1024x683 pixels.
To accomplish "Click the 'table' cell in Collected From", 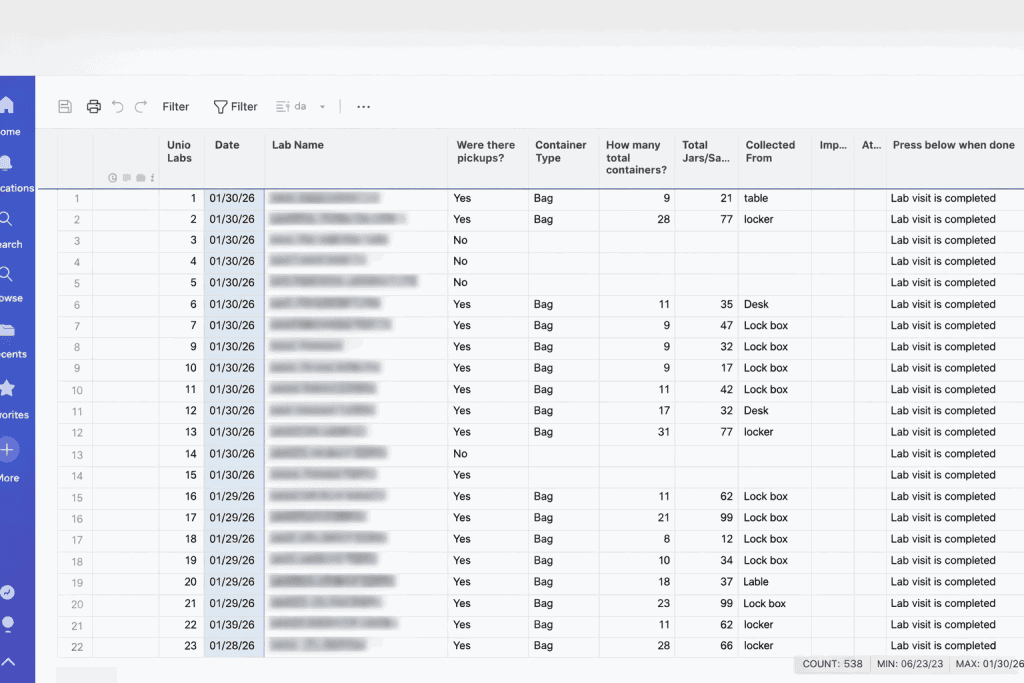I will coord(775,199).
